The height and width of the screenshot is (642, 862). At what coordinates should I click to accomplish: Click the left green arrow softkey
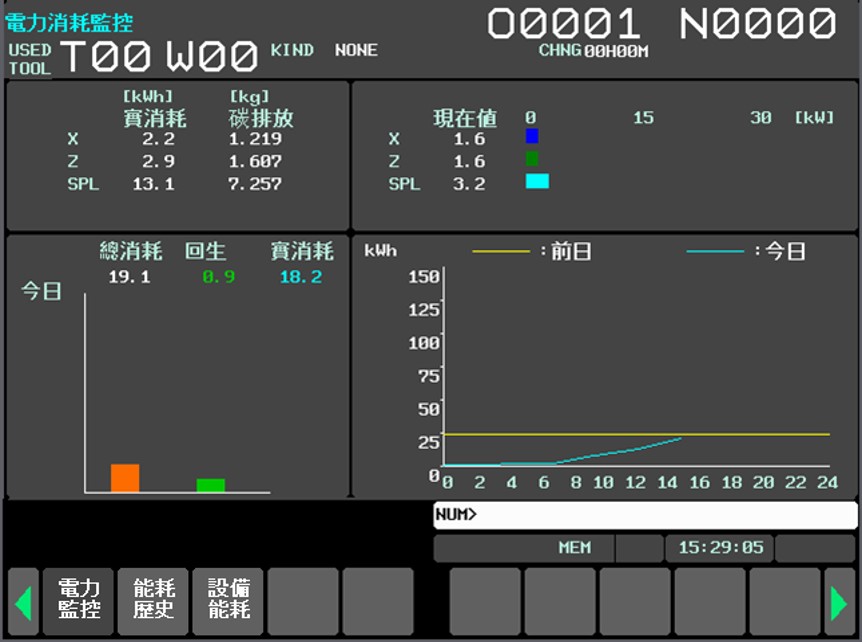[x=23, y=602]
